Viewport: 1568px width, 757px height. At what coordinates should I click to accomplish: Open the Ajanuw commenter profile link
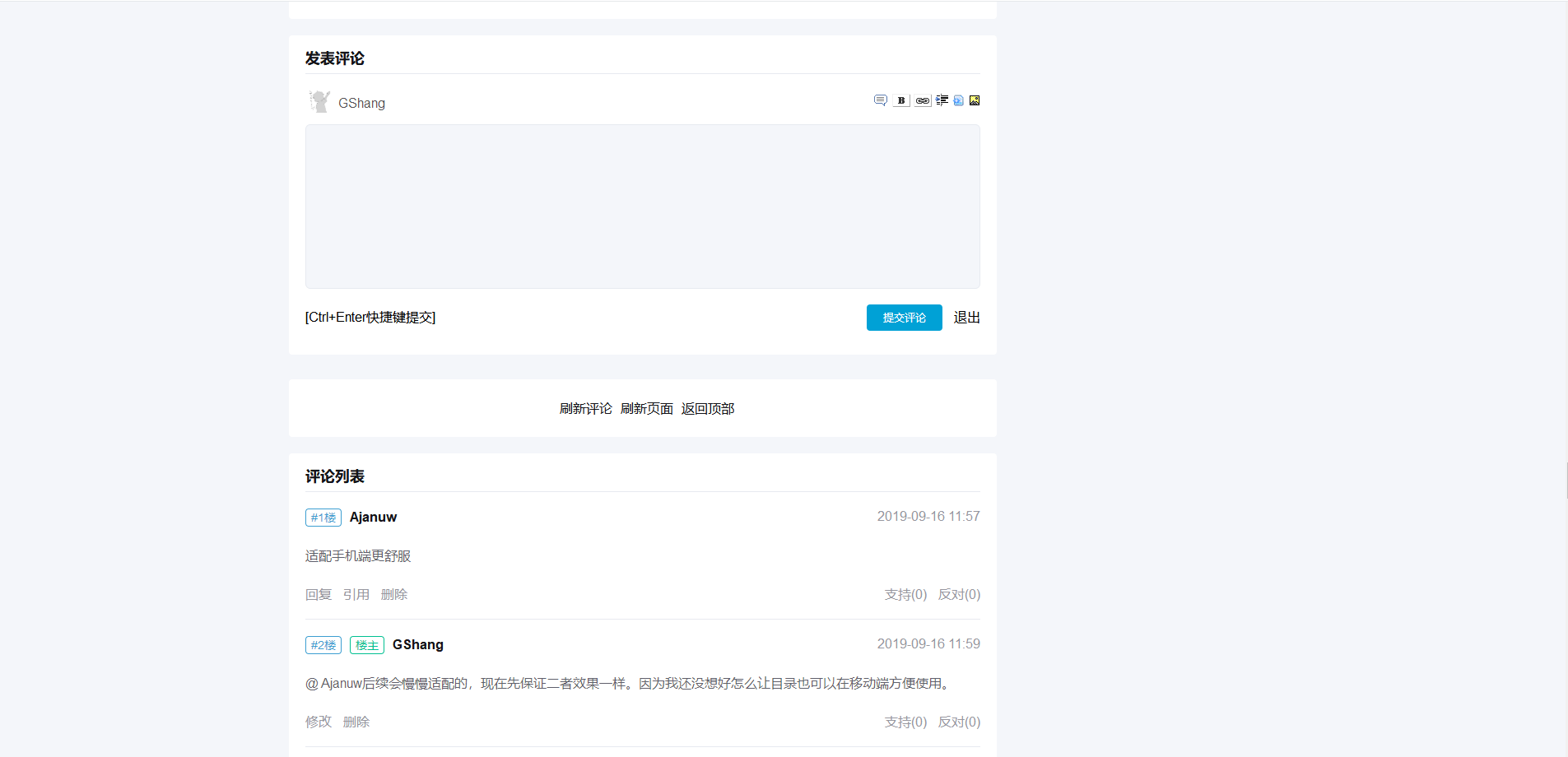(373, 517)
